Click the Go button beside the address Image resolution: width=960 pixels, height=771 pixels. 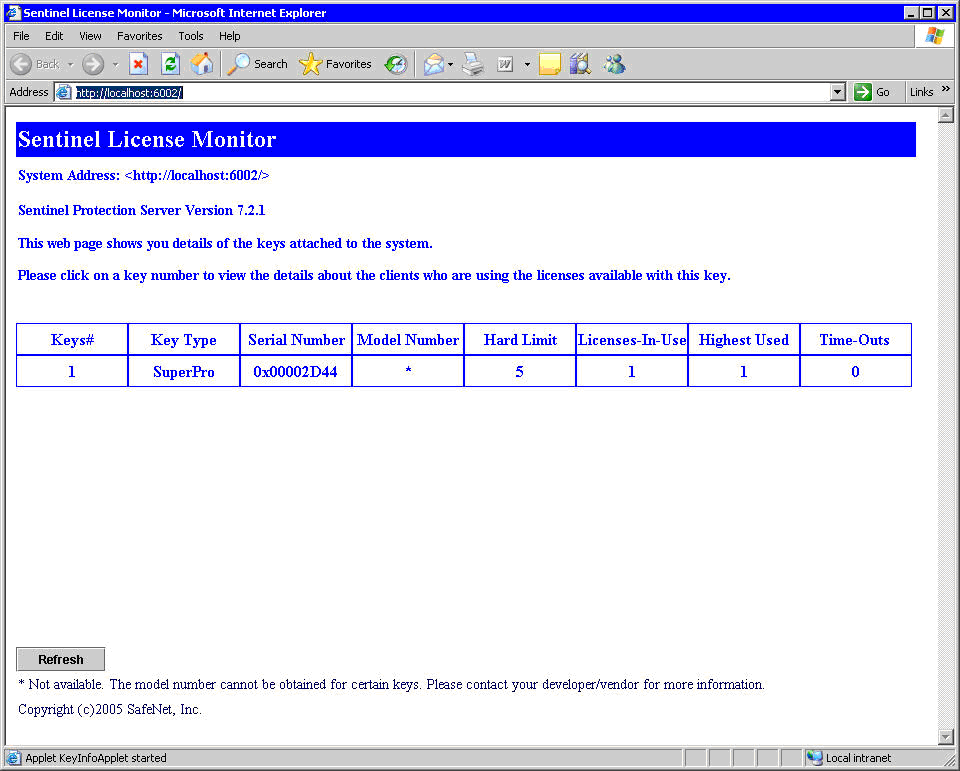(873, 92)
